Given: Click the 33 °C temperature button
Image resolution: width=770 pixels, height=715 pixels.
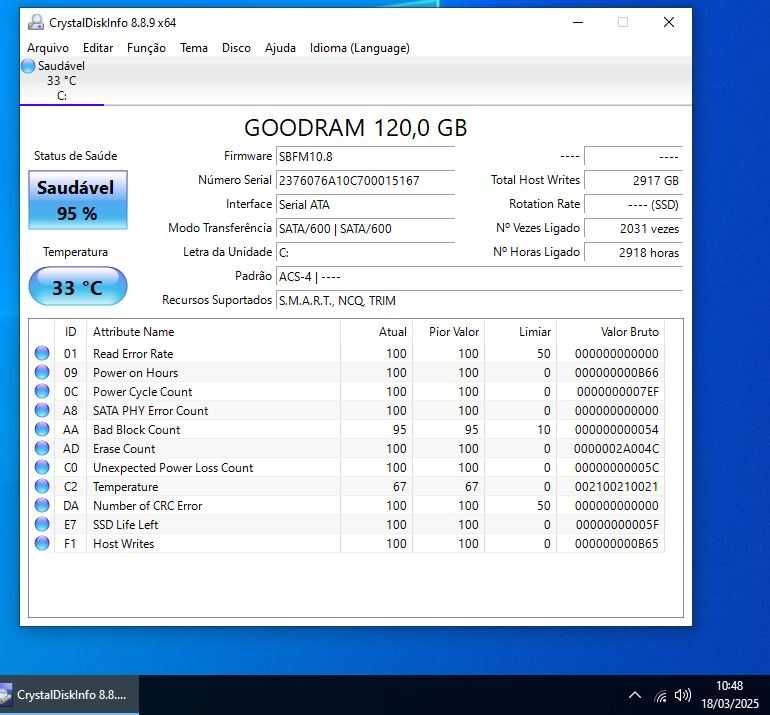Looking at the screenshot, I should pos(78,287).
